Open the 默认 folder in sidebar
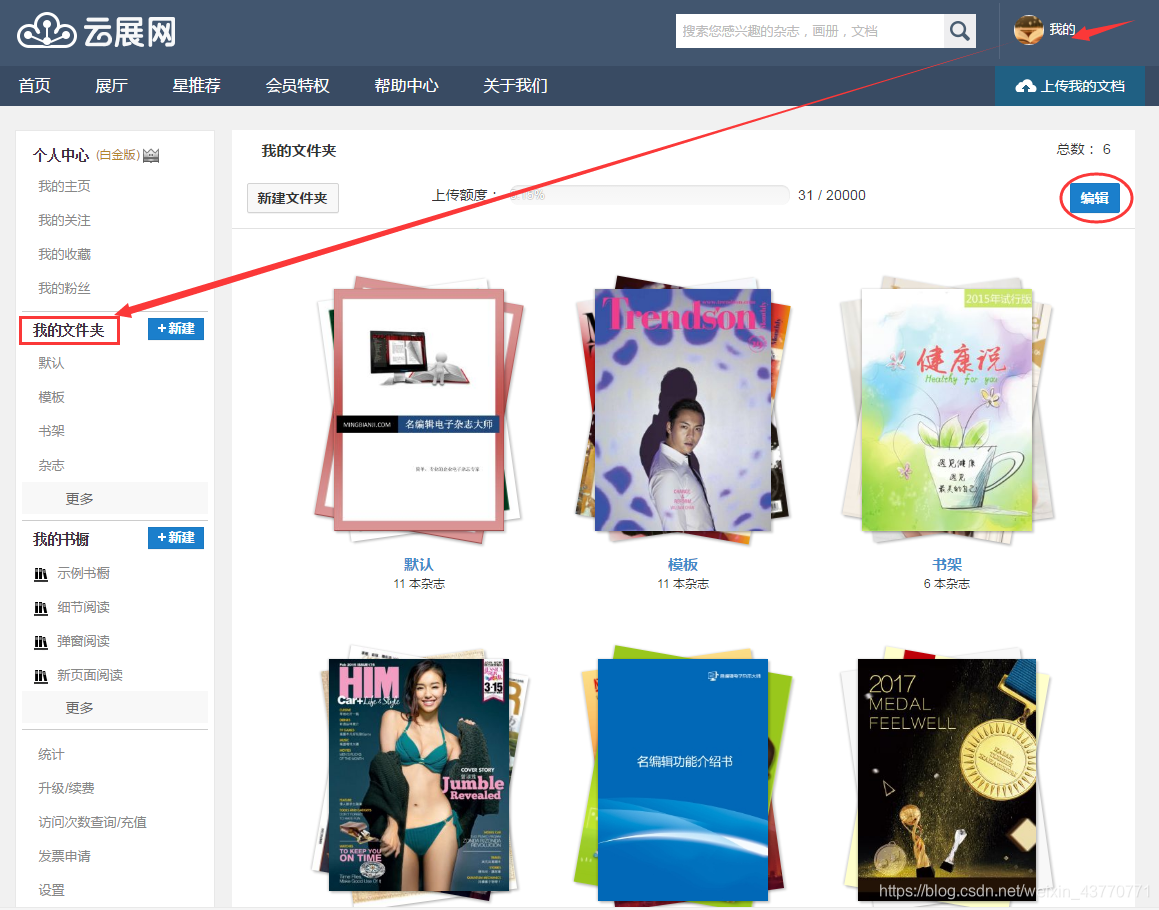 [52, 363]
